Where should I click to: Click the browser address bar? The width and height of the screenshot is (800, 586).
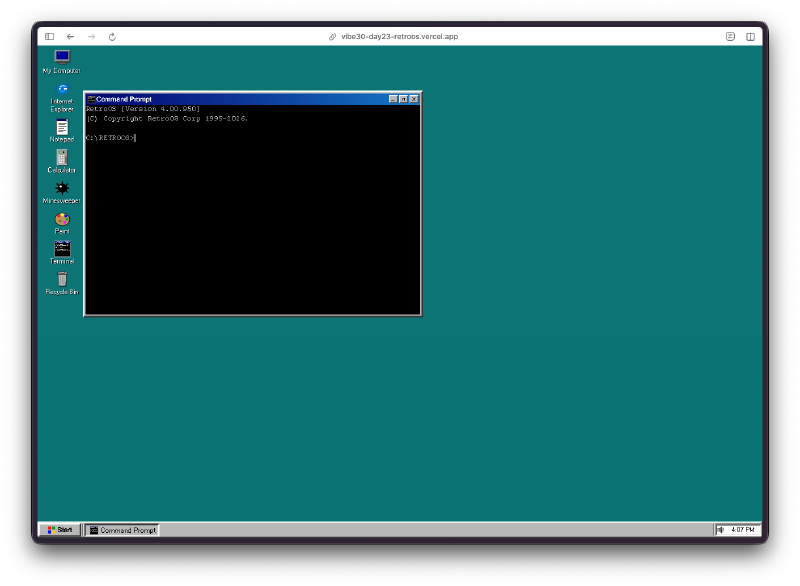[394, 36]
